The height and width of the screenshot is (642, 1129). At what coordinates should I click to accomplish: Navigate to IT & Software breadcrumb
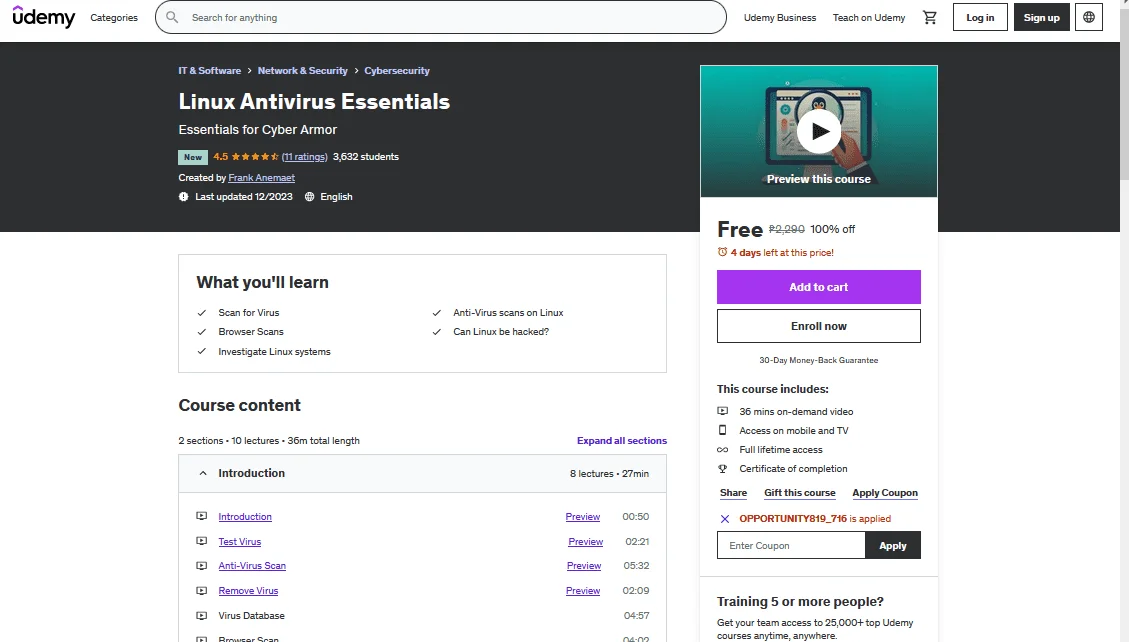pyautogui.click(x=210, y=71)
